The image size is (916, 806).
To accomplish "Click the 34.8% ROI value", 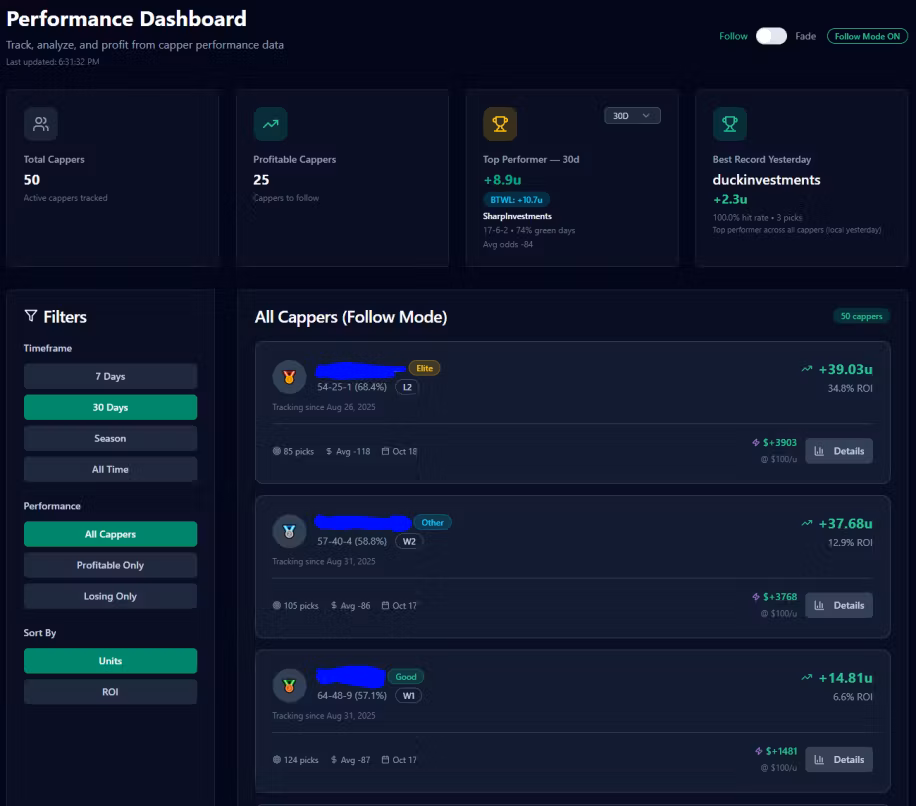I will click(850, 388).
